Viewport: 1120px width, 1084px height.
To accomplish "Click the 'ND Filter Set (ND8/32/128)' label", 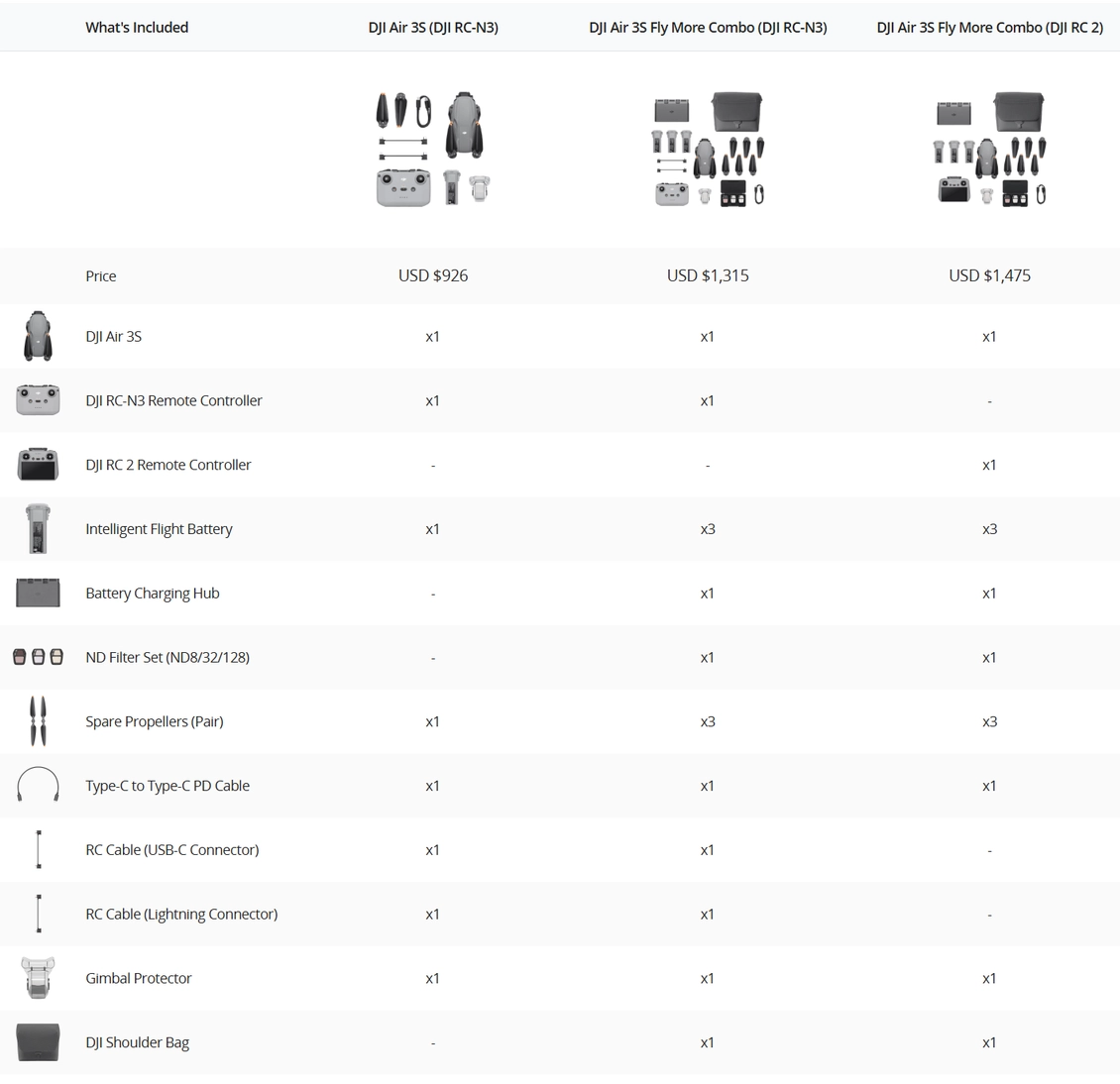I will click(x=168, y=657).
